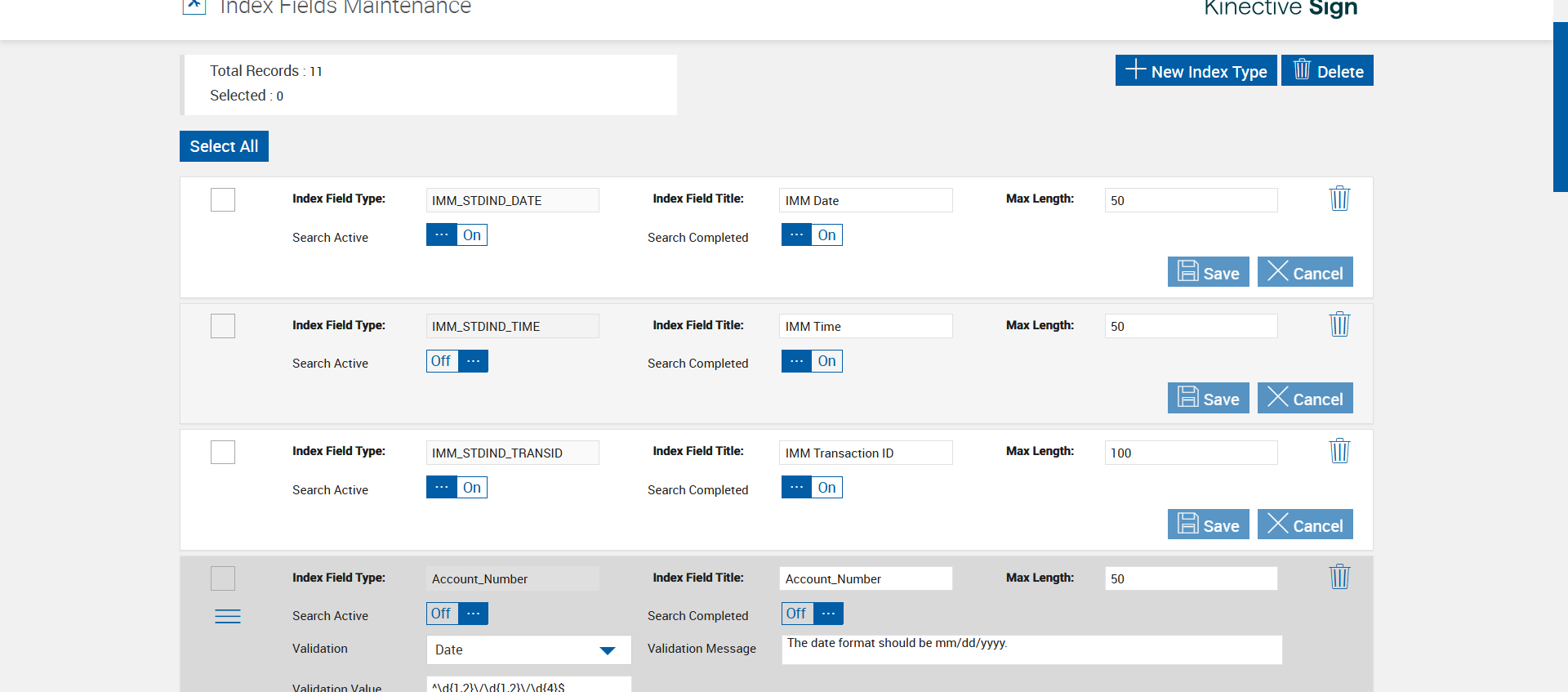
Task: Open the Validation dropdown set to Date
Action: (528, 650)
